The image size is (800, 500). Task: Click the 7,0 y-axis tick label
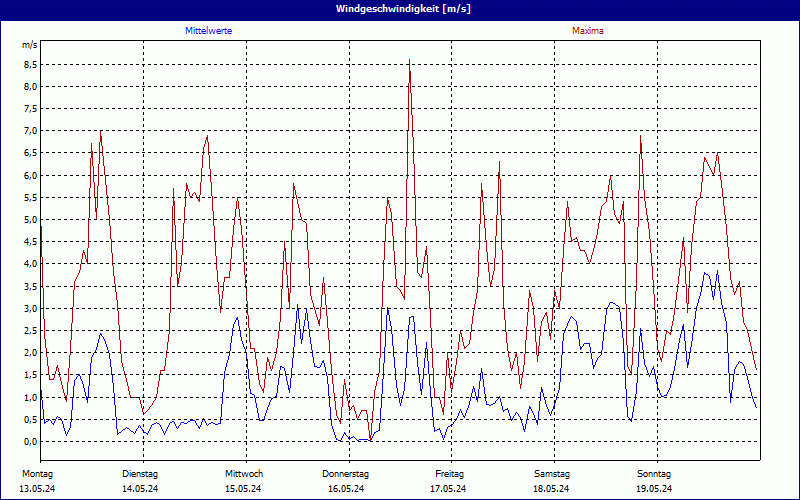tap(30, 131)
